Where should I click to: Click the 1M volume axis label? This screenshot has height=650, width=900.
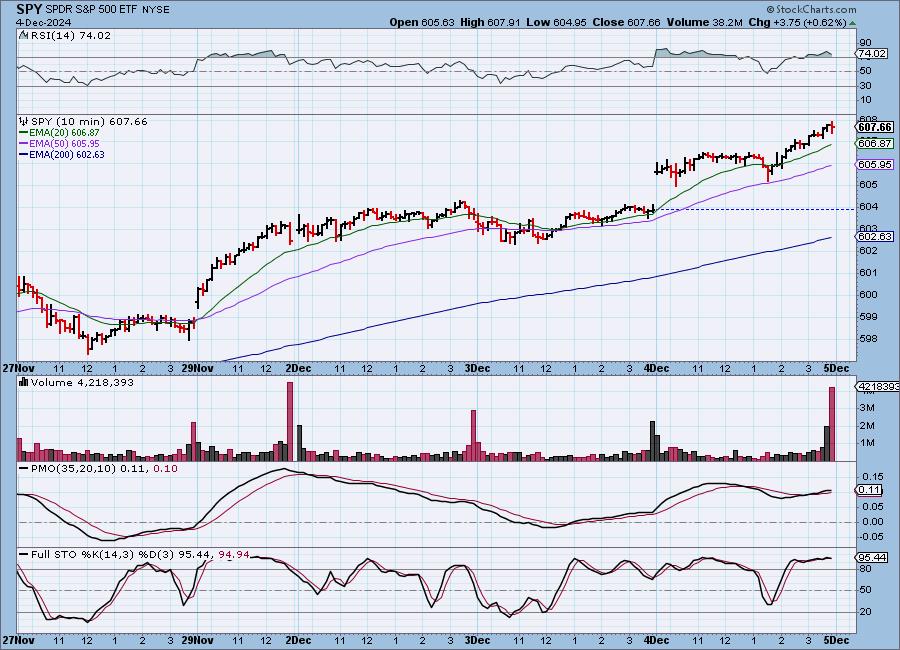tap(867, 443)
